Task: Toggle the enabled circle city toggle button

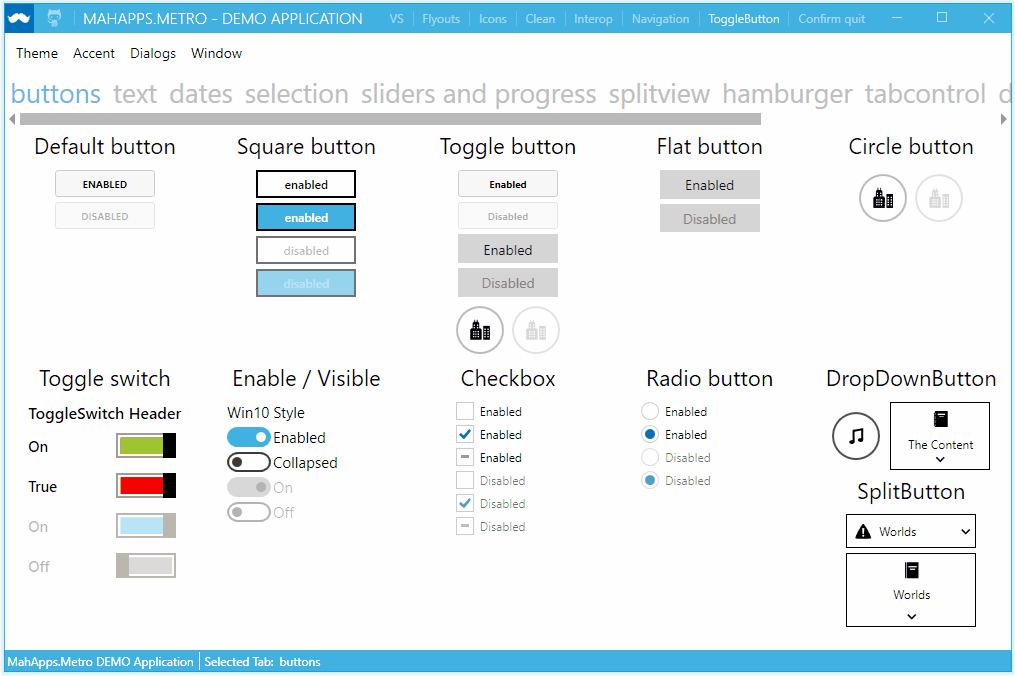Action: (480, 330)
